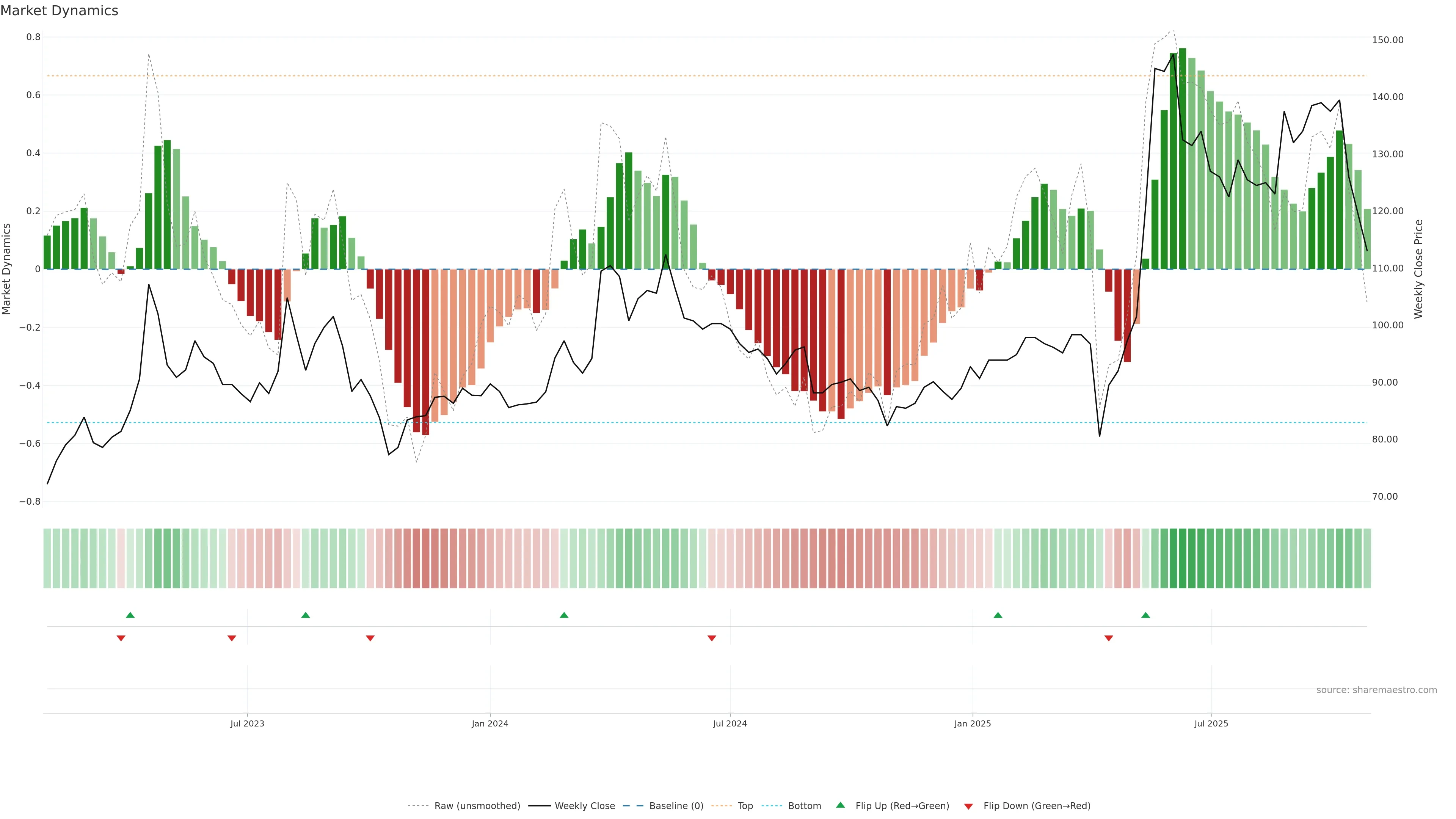The width and height of the screenshot is (1456, 819).
Task: Click the green flip-up marker just after Jan 2025
Action: point(998,615)
